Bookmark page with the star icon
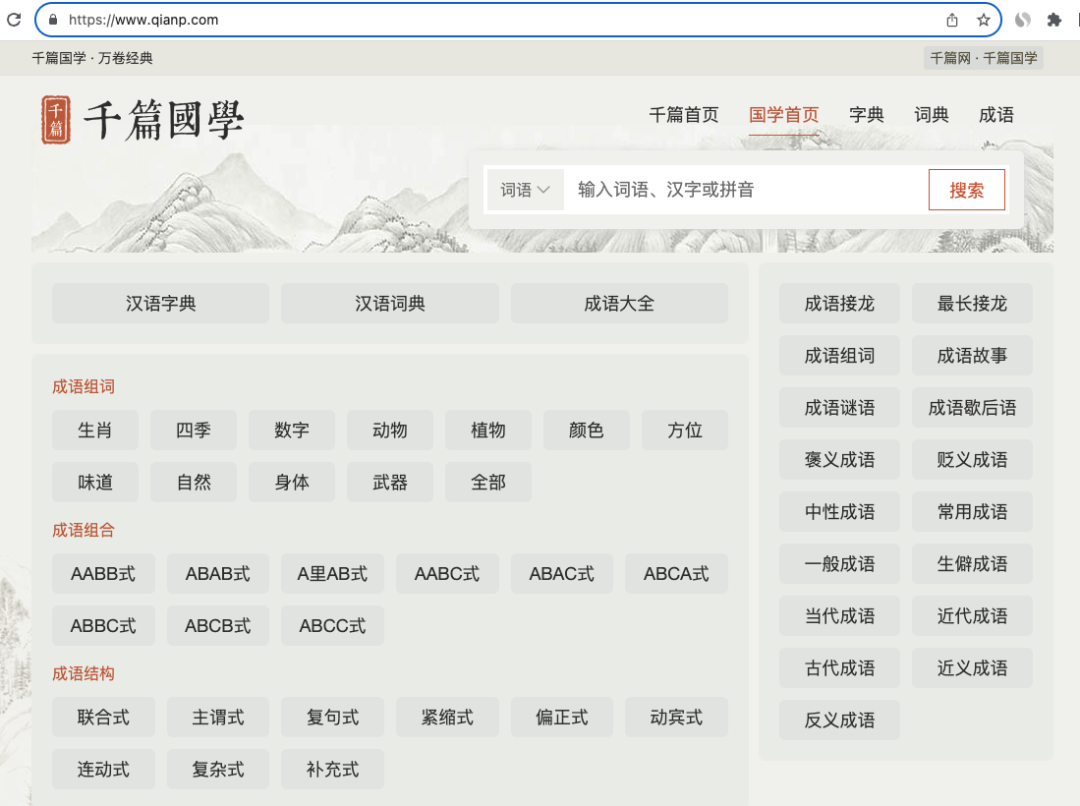 pyautogui.click(x=983, y=20)
